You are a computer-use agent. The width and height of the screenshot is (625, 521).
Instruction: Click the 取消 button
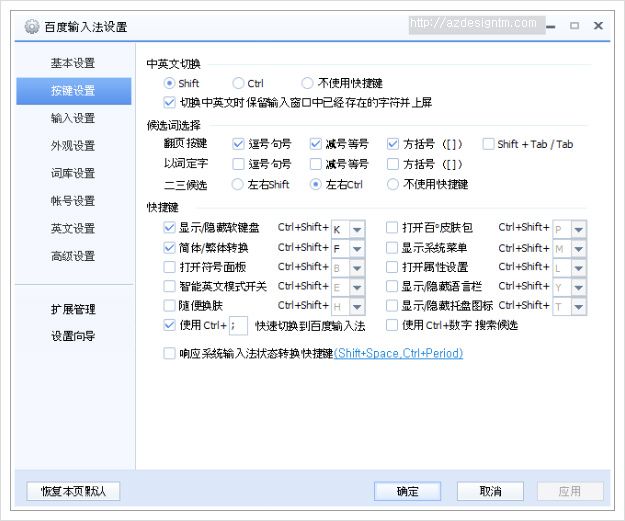(x=490, y=491)
